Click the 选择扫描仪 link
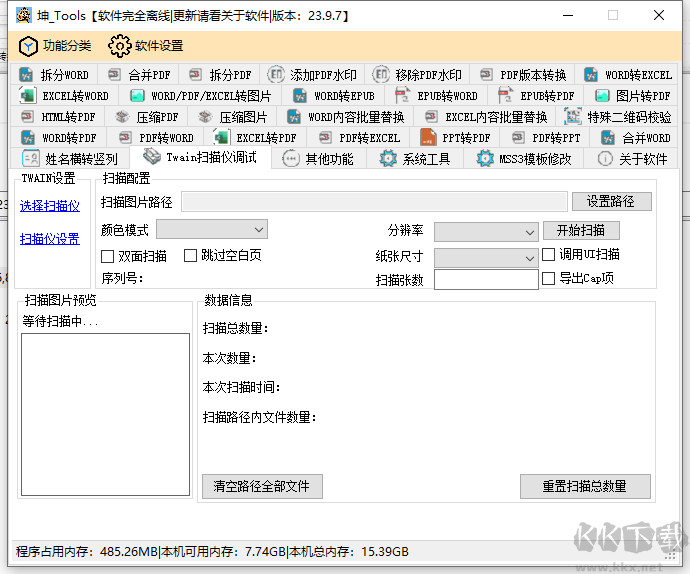Image resolution: width=690 pixels, height=574 pixels. coord(50,206)
